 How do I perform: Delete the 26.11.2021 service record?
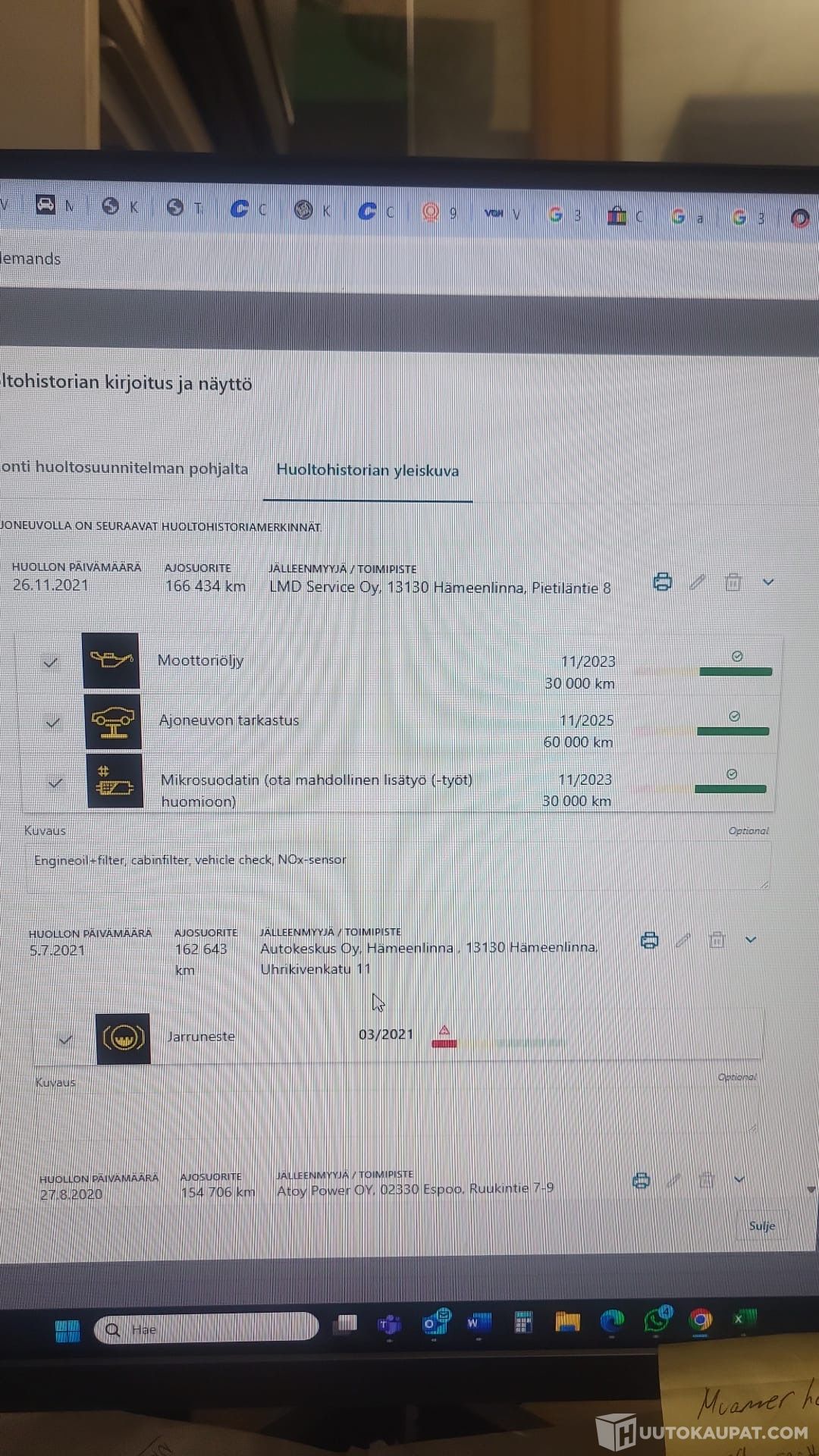(x=733, y=582)
